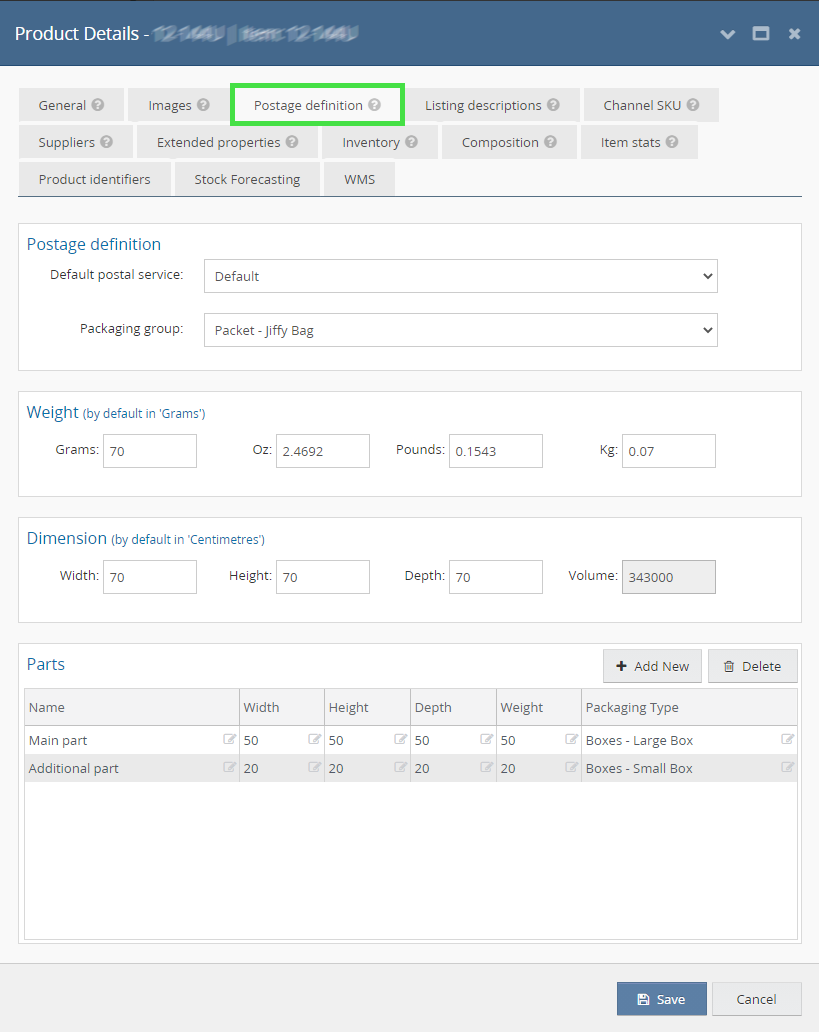Open the Default postal service dropdown
Viewport: 819px width, 1032px height.
460,276
